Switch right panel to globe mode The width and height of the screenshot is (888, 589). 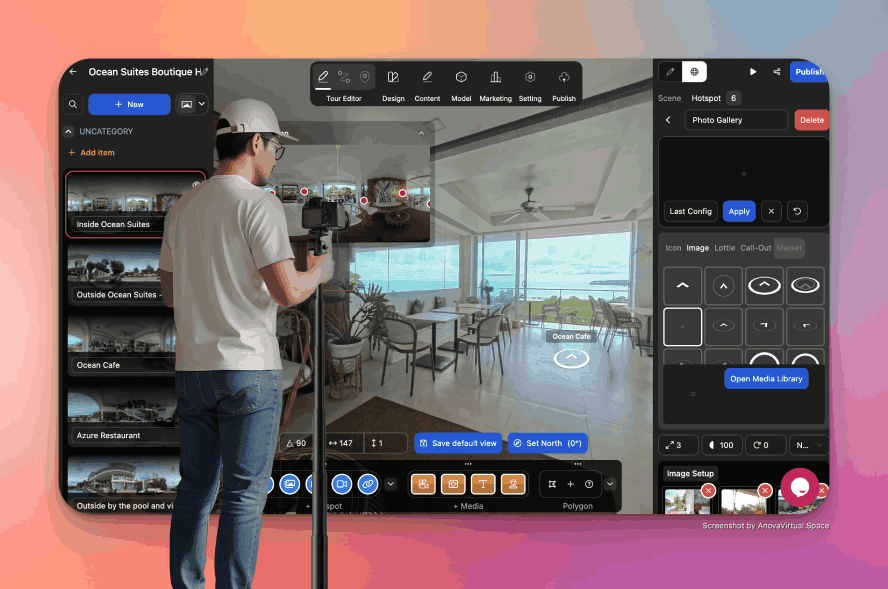[x=694, y=72]
